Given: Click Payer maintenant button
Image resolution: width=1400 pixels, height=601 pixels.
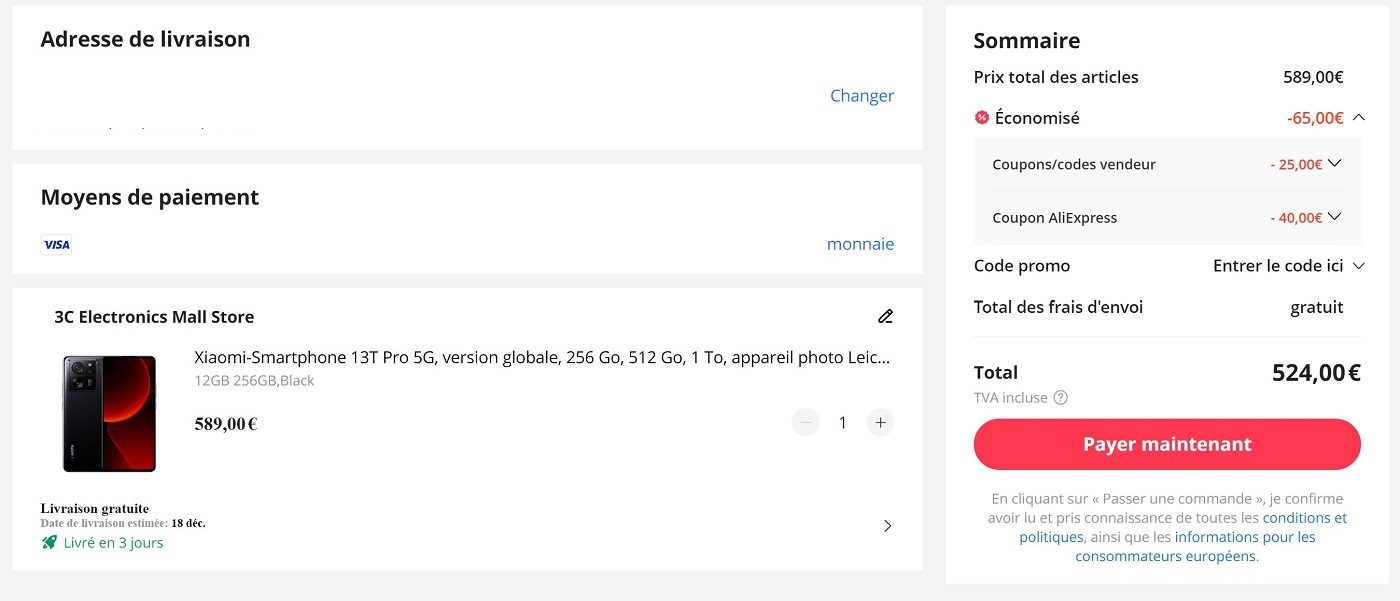Looking at the screenshot, I should (x=1167, y=444).
